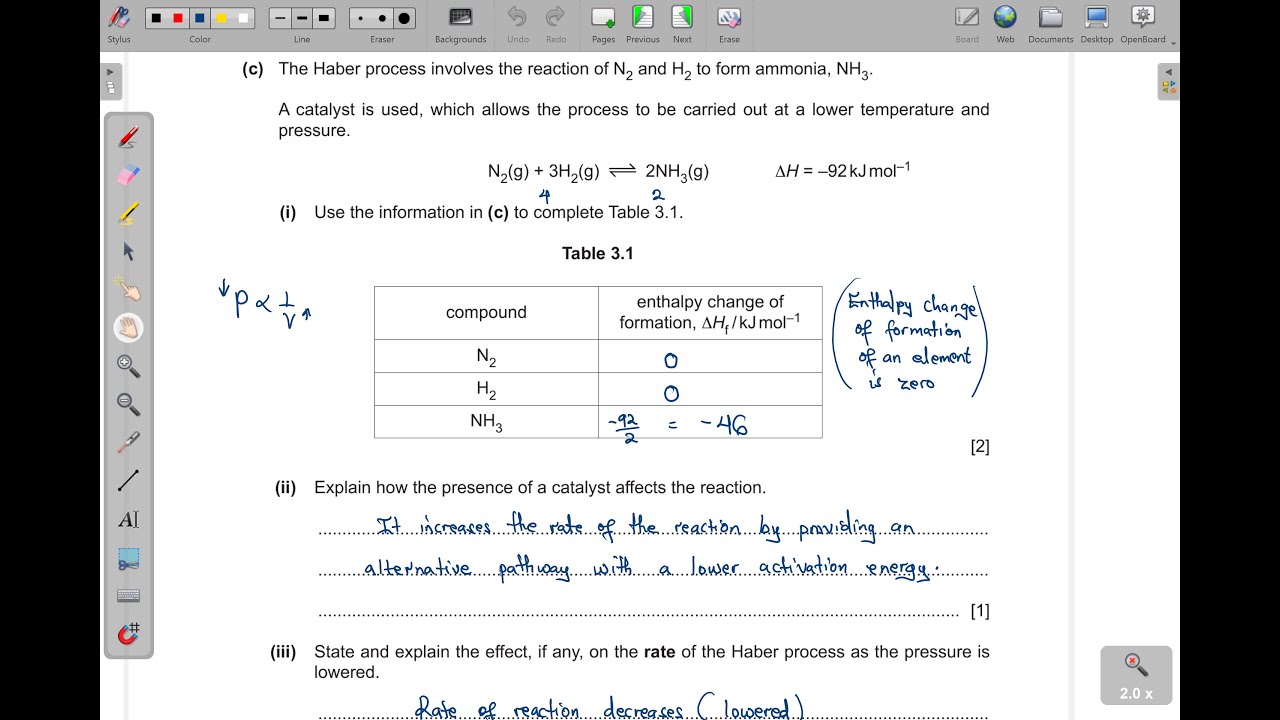Screen dimensions: 1280x720
Task: Open the Backgrounds chooser
Action: (460, 24)
